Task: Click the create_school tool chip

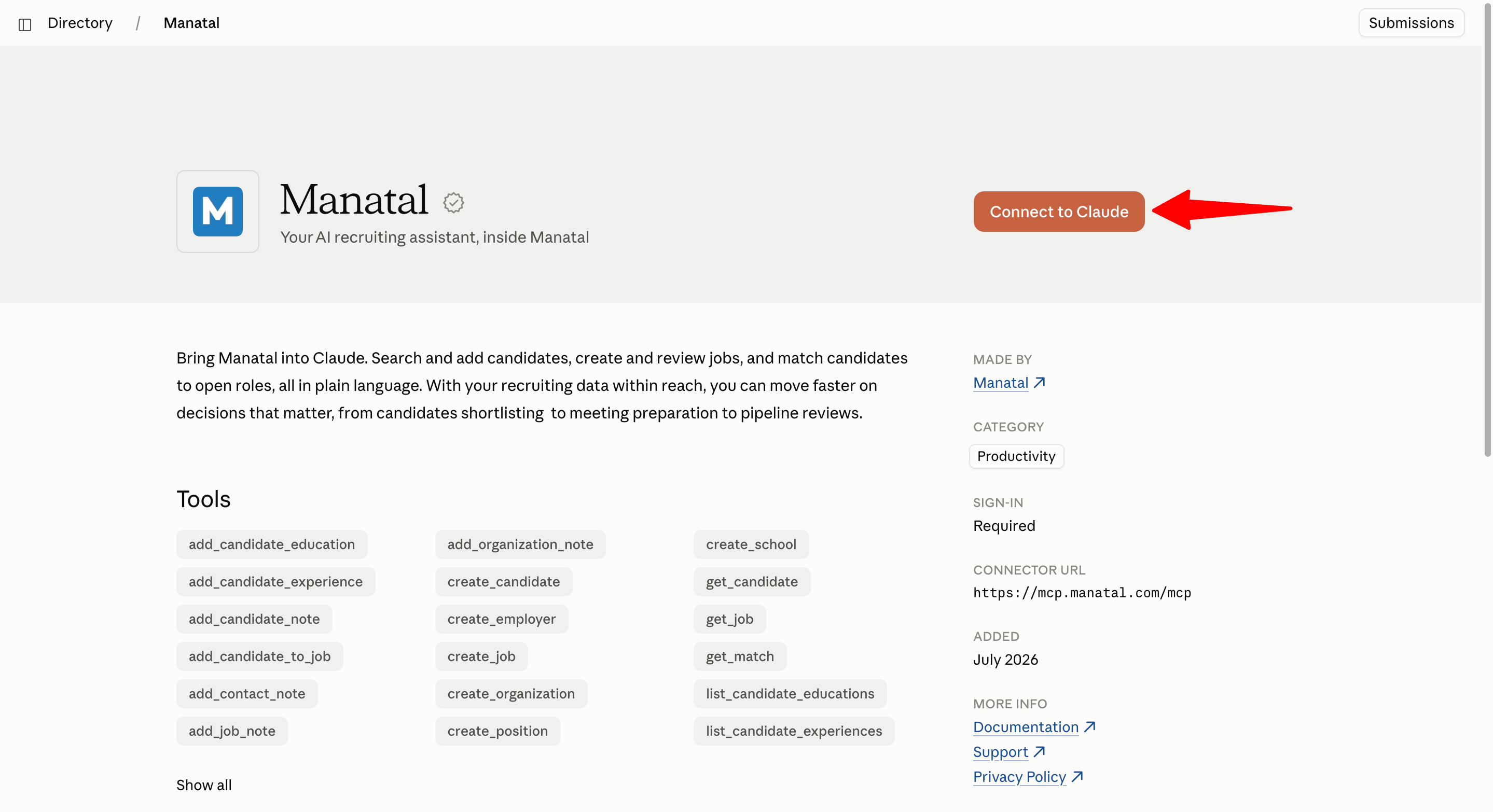Action: [751, 544]
